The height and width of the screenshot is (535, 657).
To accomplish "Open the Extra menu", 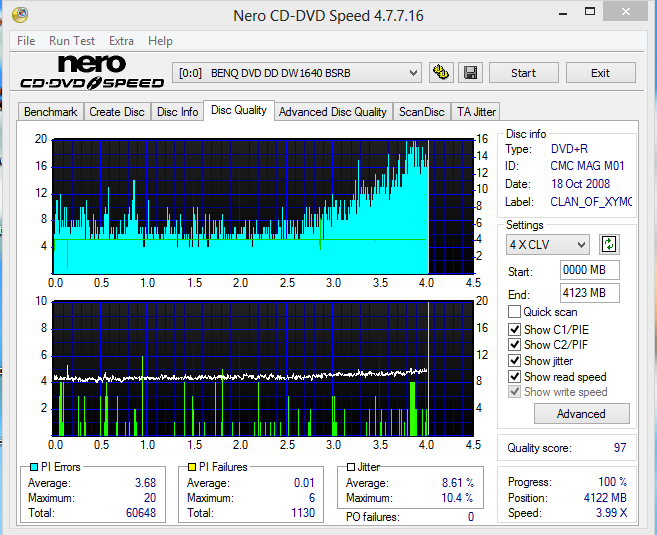I will pyautogui.click(x=121, y=41).
